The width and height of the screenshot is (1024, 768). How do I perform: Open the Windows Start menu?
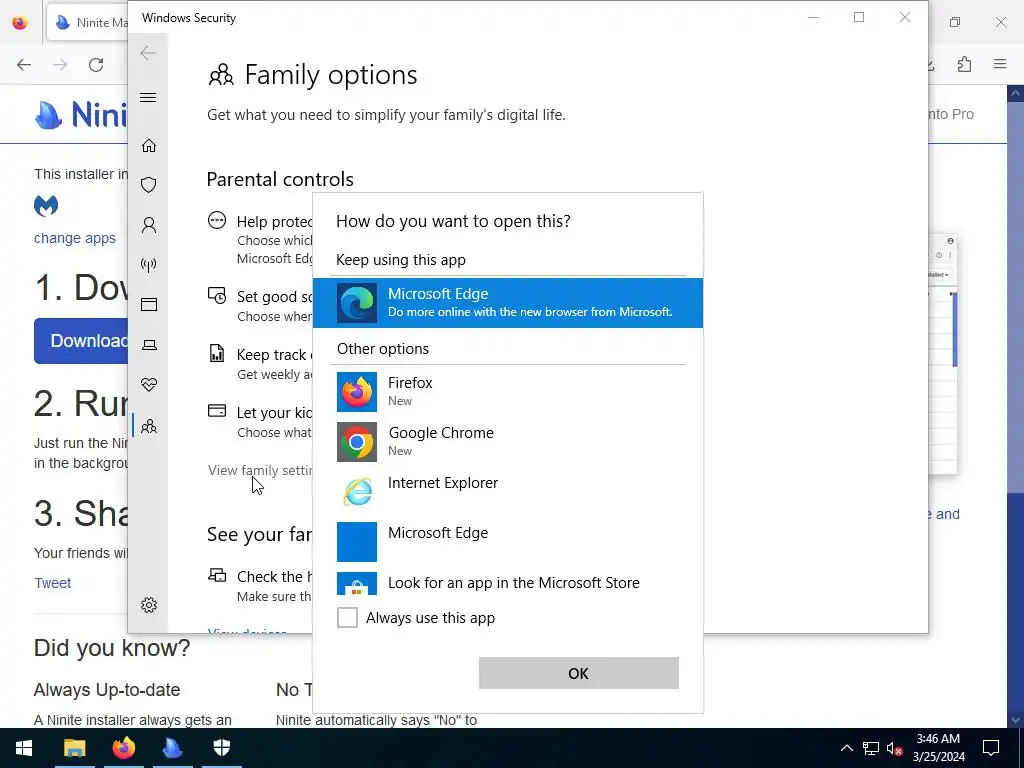point(24,748)
